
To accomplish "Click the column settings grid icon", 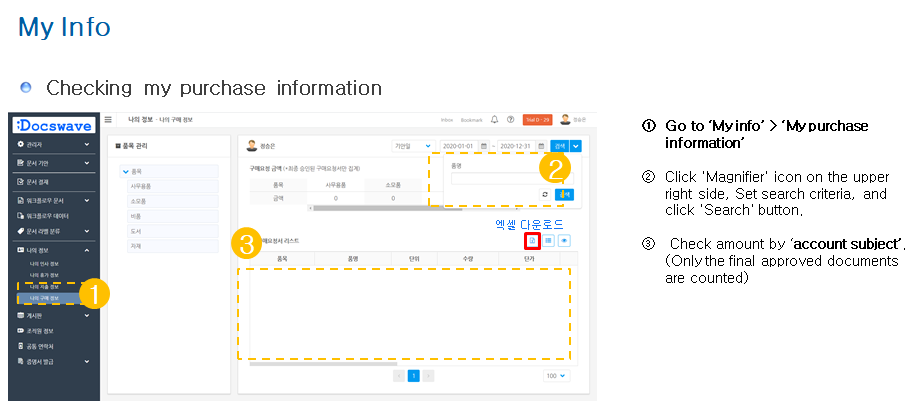I will coord(548,240).
